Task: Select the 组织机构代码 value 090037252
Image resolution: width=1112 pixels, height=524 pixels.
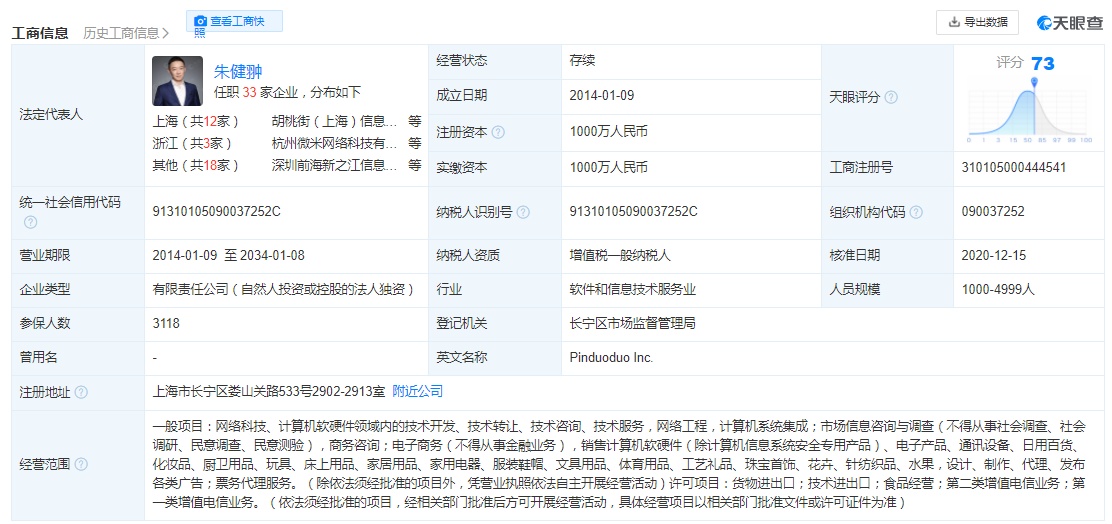Action: coord(993,211)
